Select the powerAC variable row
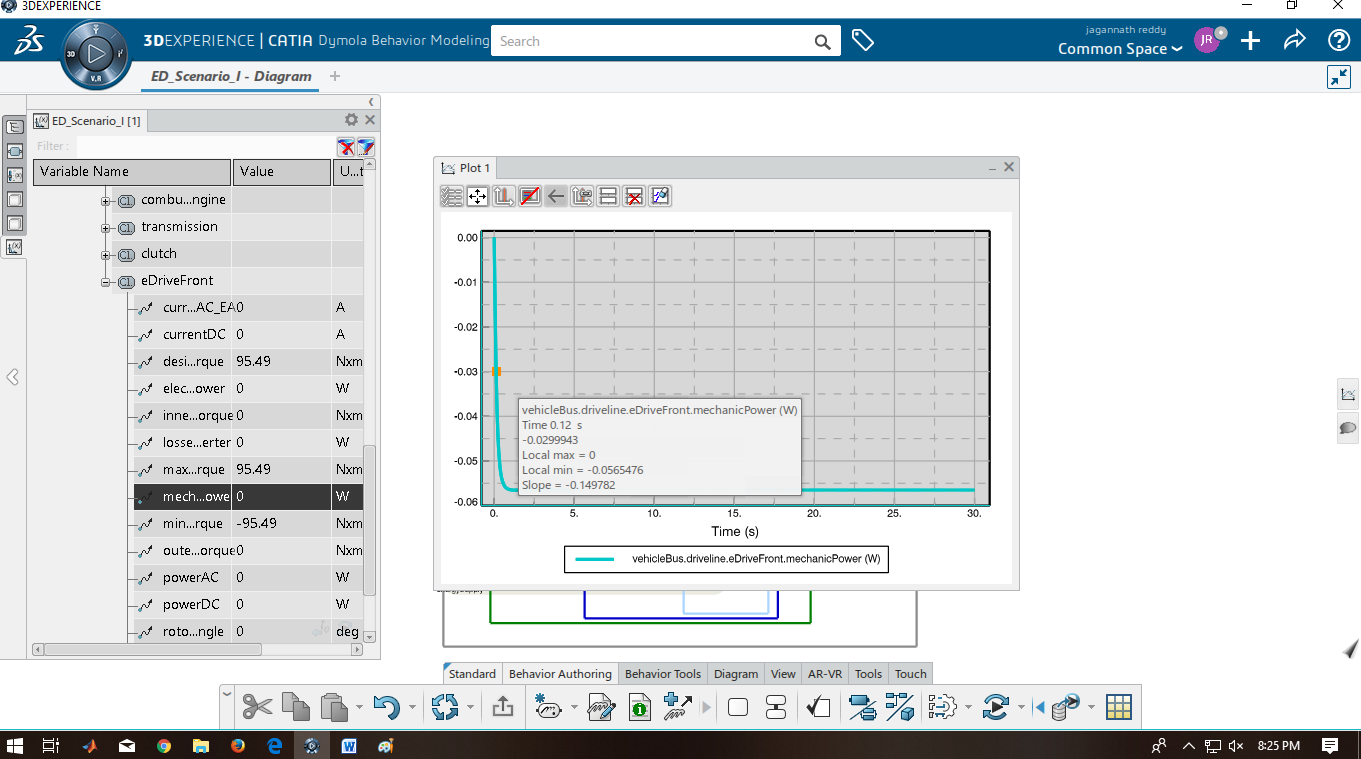The height and width of the screenshot is (759, 1361). click(x=248, y=577)
